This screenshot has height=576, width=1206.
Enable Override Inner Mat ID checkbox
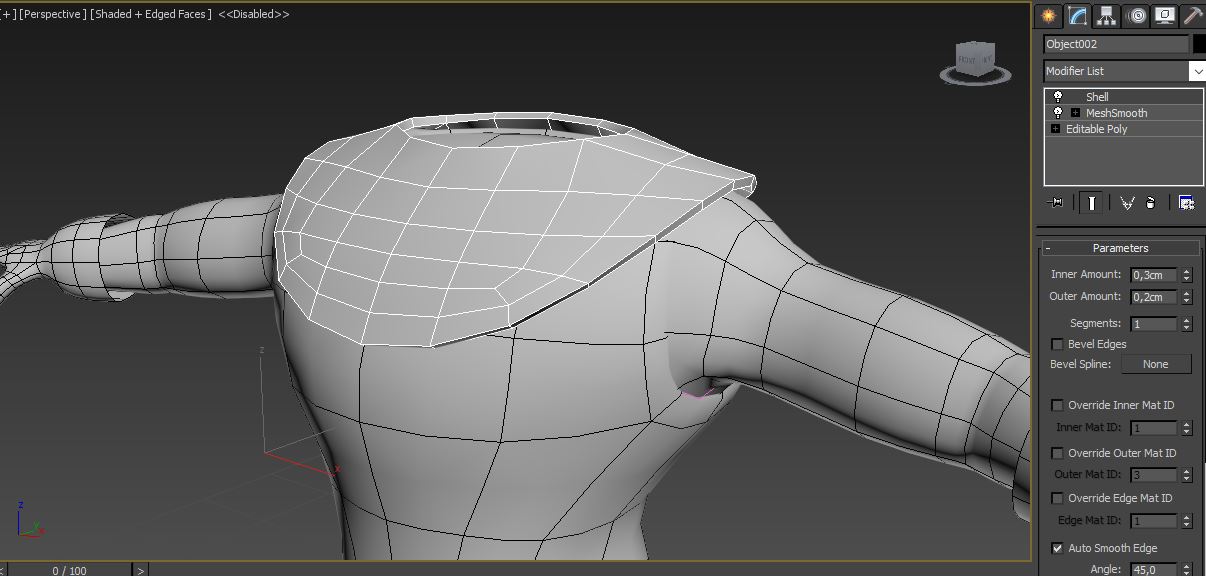pyautogui.click(x=1058, y=405)
